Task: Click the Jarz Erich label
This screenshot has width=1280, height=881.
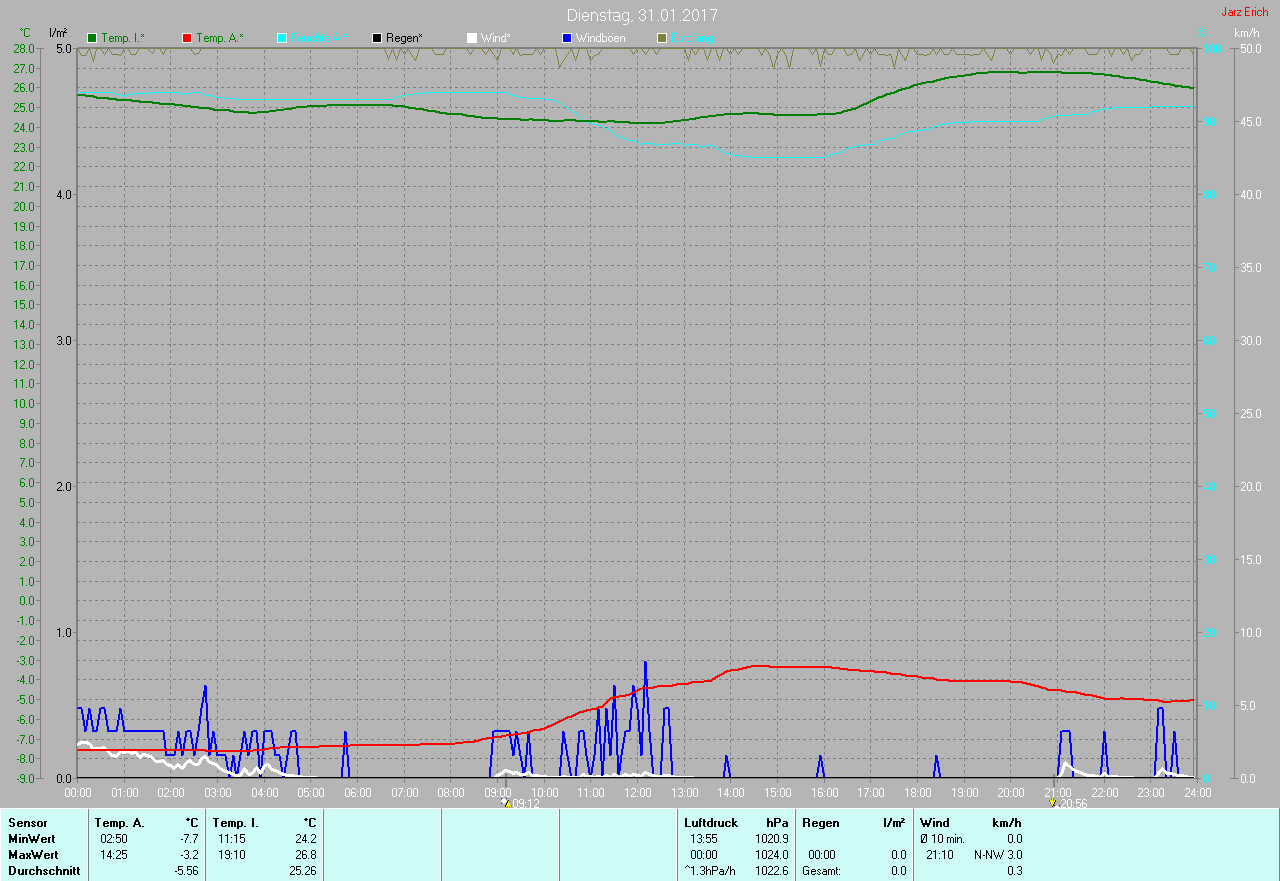Action: [x=1244, y=12]
